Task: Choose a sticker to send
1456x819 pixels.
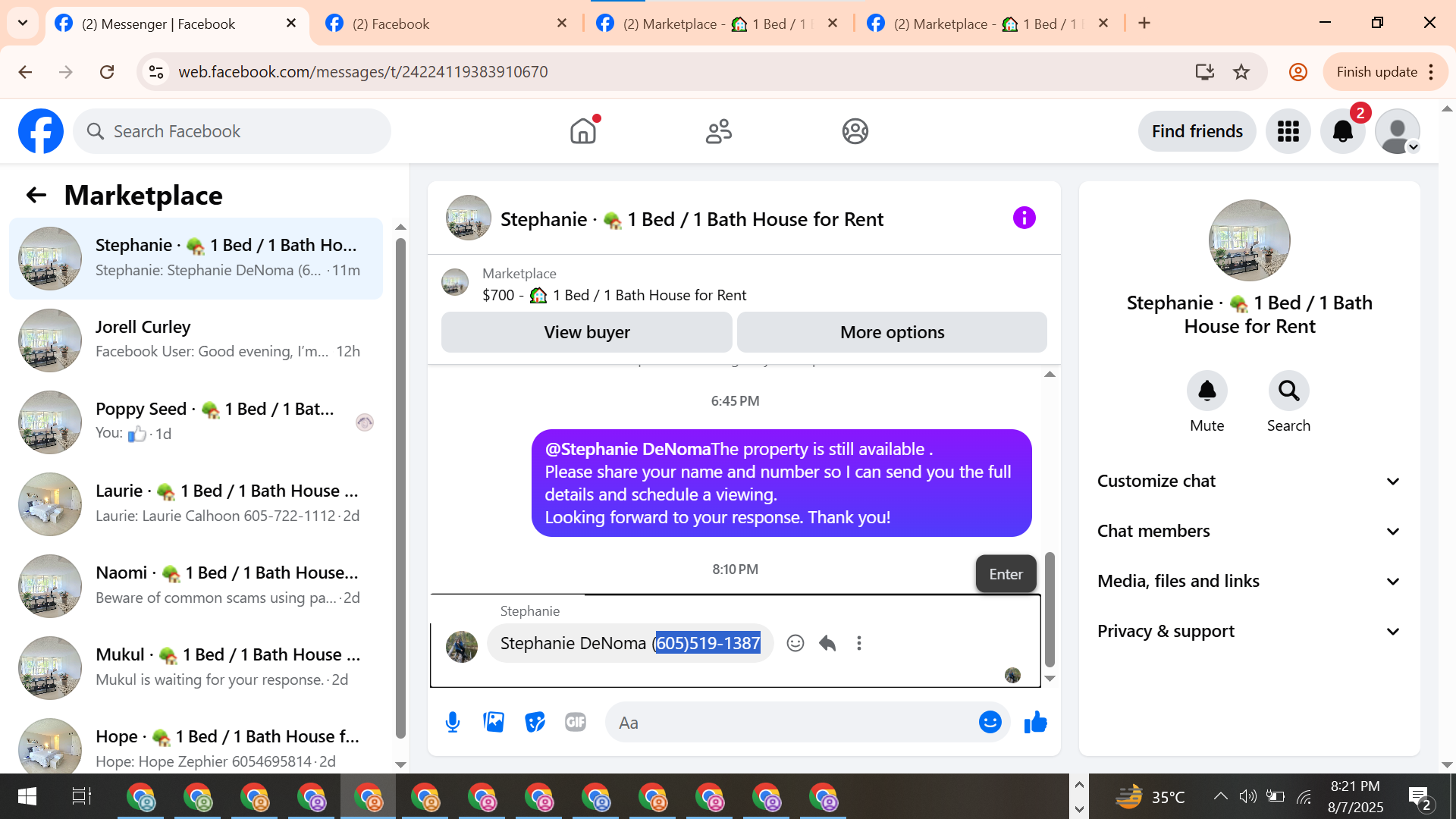Action: 535,723
